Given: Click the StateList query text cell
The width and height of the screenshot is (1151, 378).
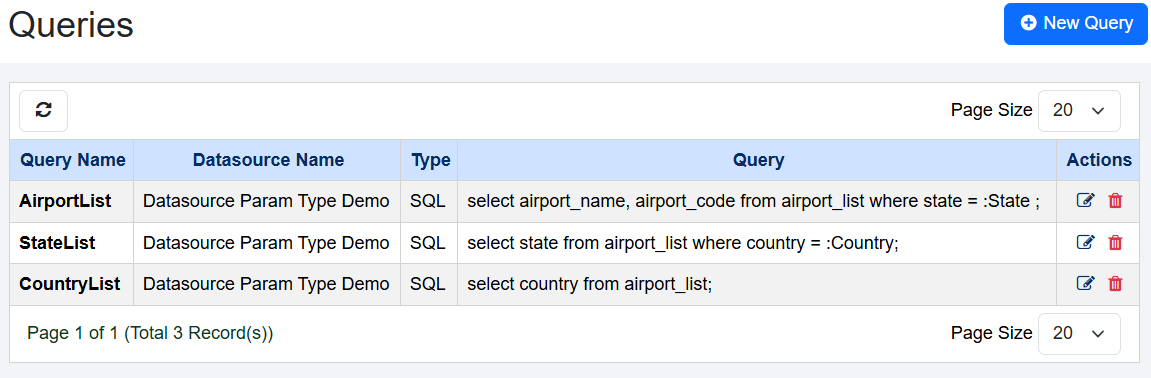Looking at the screenshot, I should 757,243.
